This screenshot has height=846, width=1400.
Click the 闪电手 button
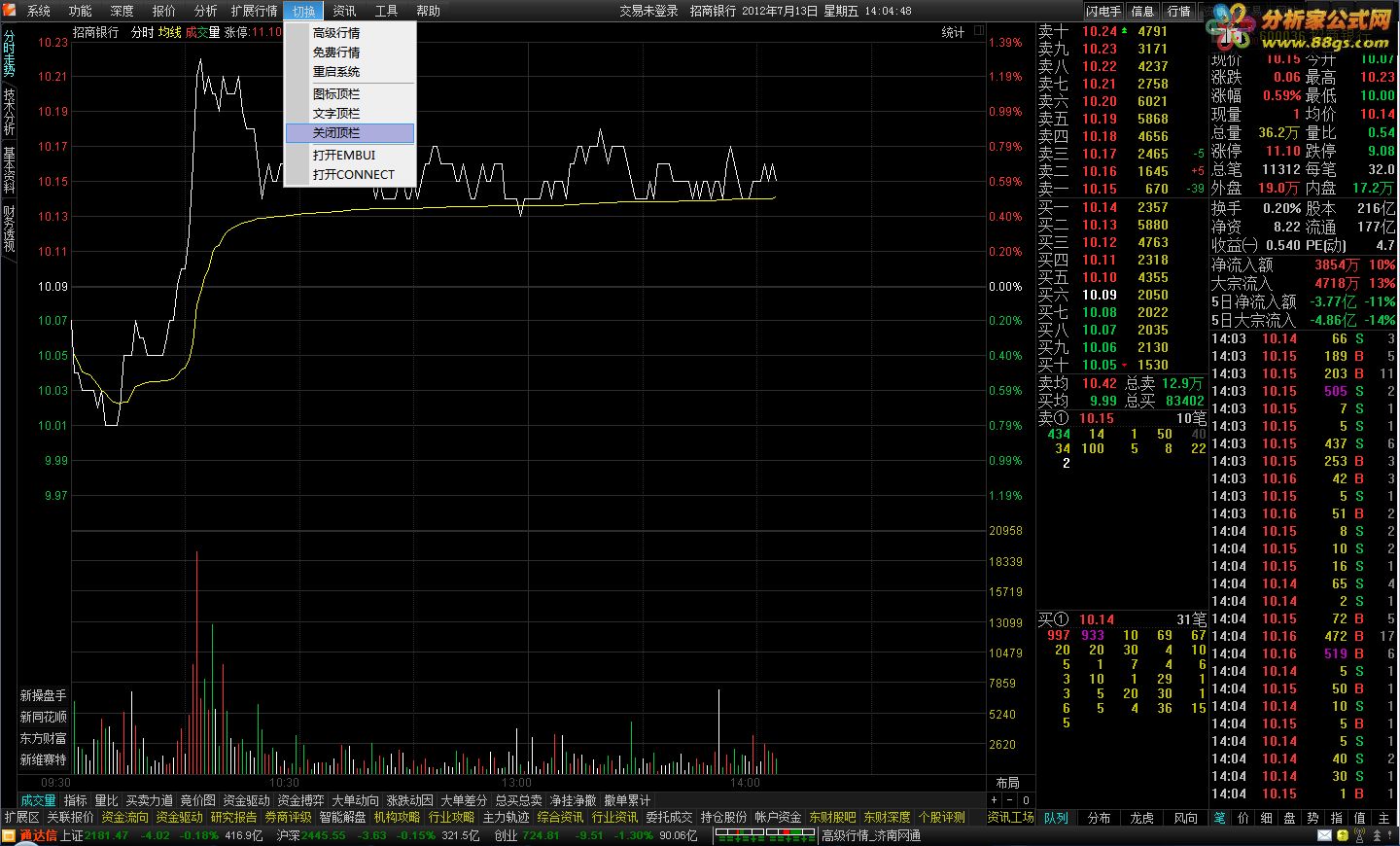pos(1103,11)
